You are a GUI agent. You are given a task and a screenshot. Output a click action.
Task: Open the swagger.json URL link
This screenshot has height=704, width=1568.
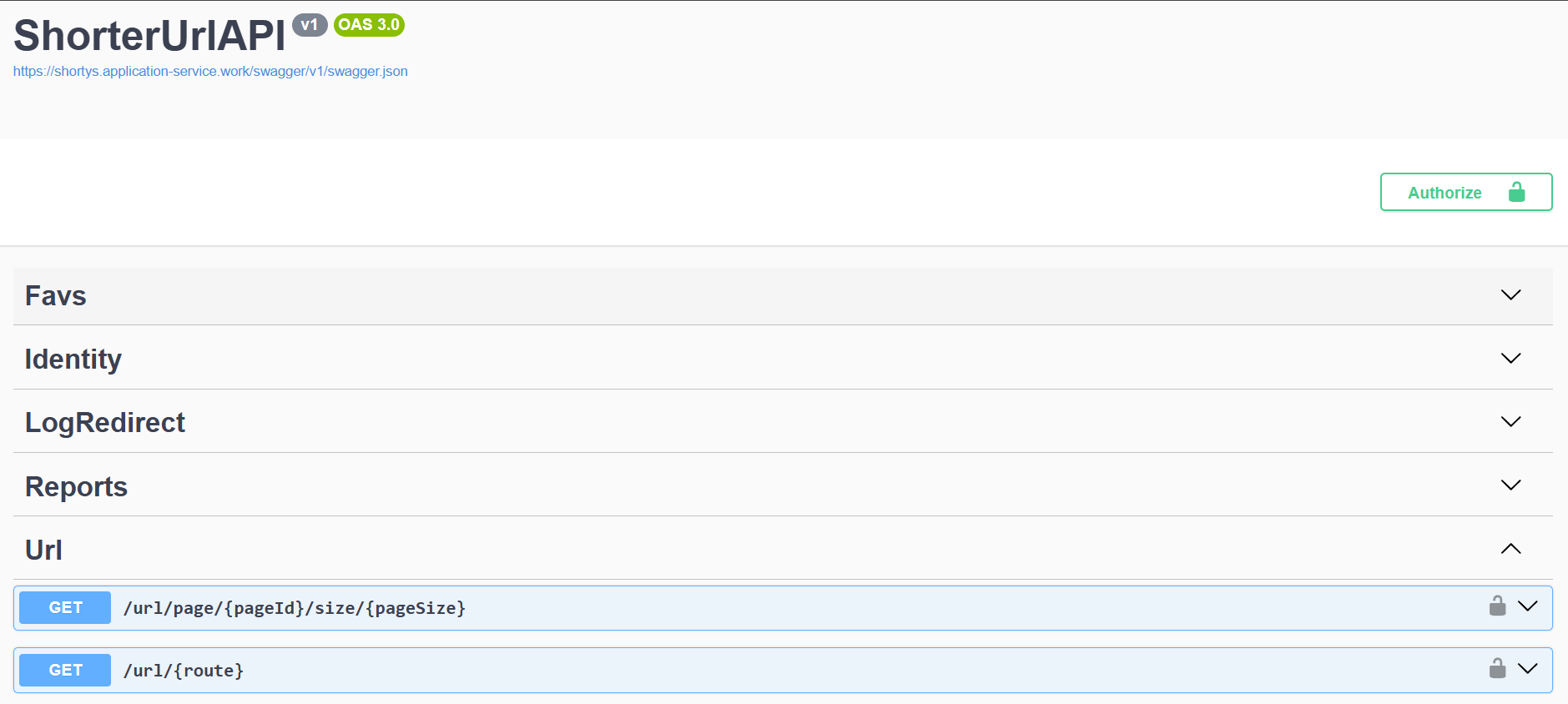210,72
